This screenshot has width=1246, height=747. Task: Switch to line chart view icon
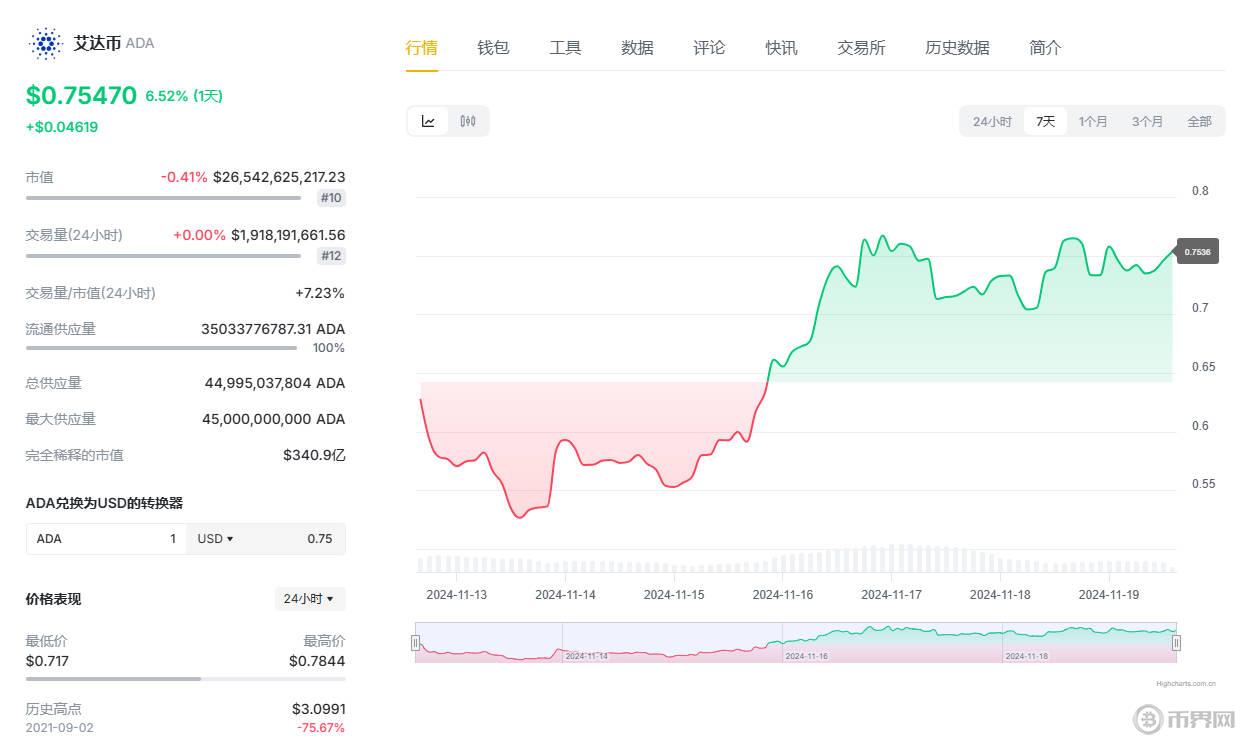pyautogui.click(x=428, y=121)
